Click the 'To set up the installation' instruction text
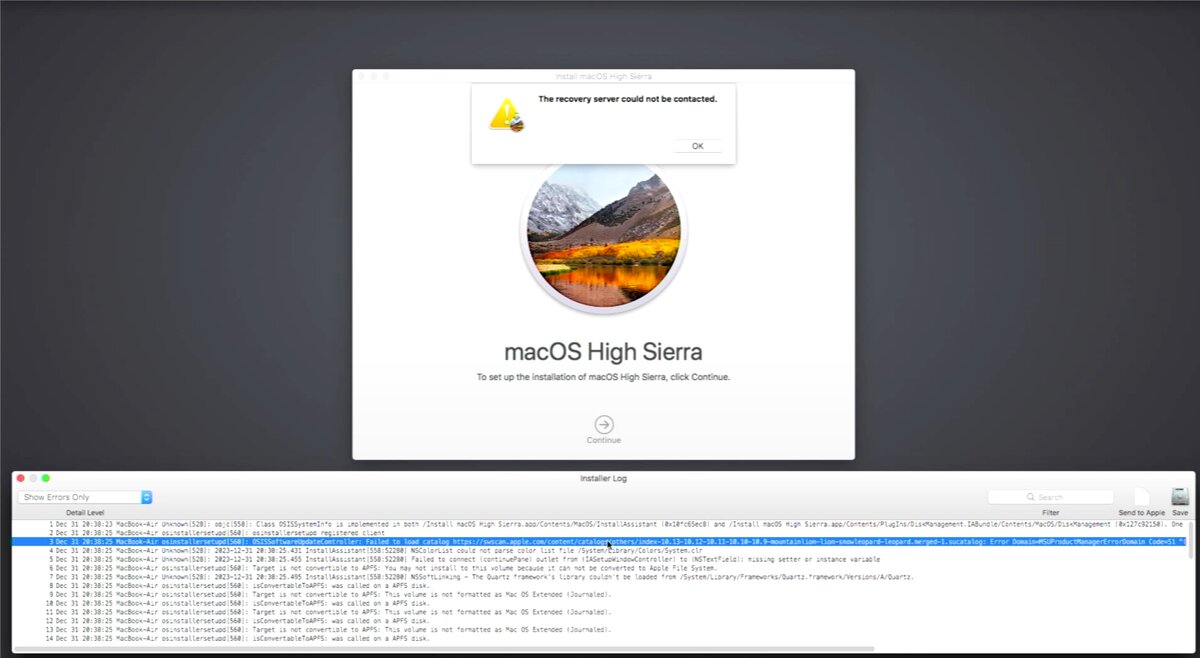Image resolution: width=1200 pixels, height=658 pixels. click(603, 377)
